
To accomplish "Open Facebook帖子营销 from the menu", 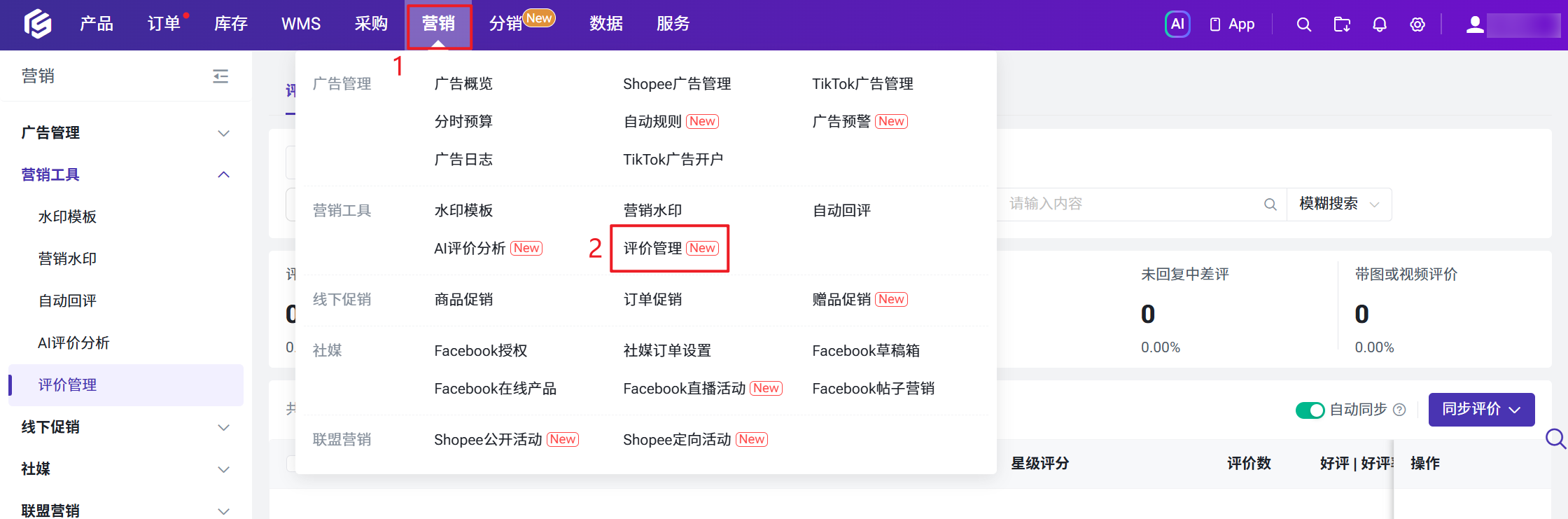I will 874,389.
